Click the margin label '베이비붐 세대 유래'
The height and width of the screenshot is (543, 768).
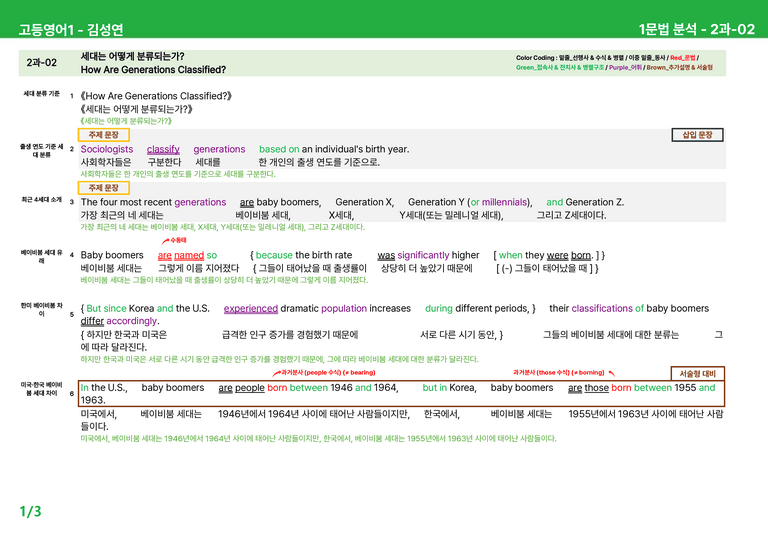[x=42, y=257]
